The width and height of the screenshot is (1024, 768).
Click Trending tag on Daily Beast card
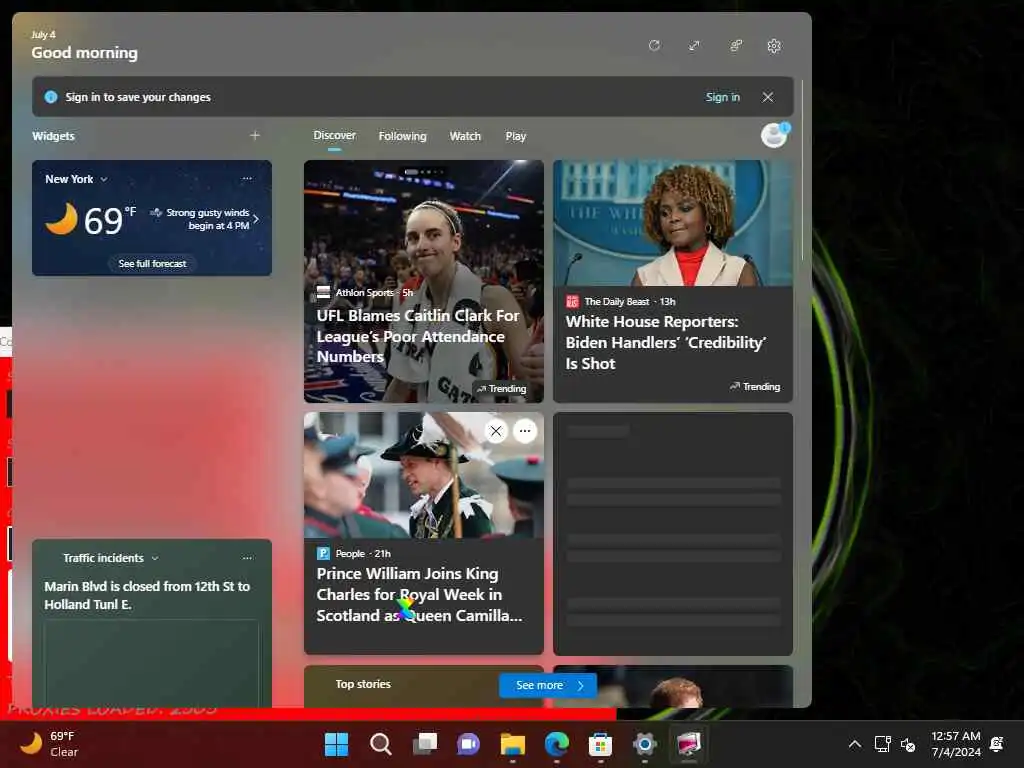pos(755,387)
